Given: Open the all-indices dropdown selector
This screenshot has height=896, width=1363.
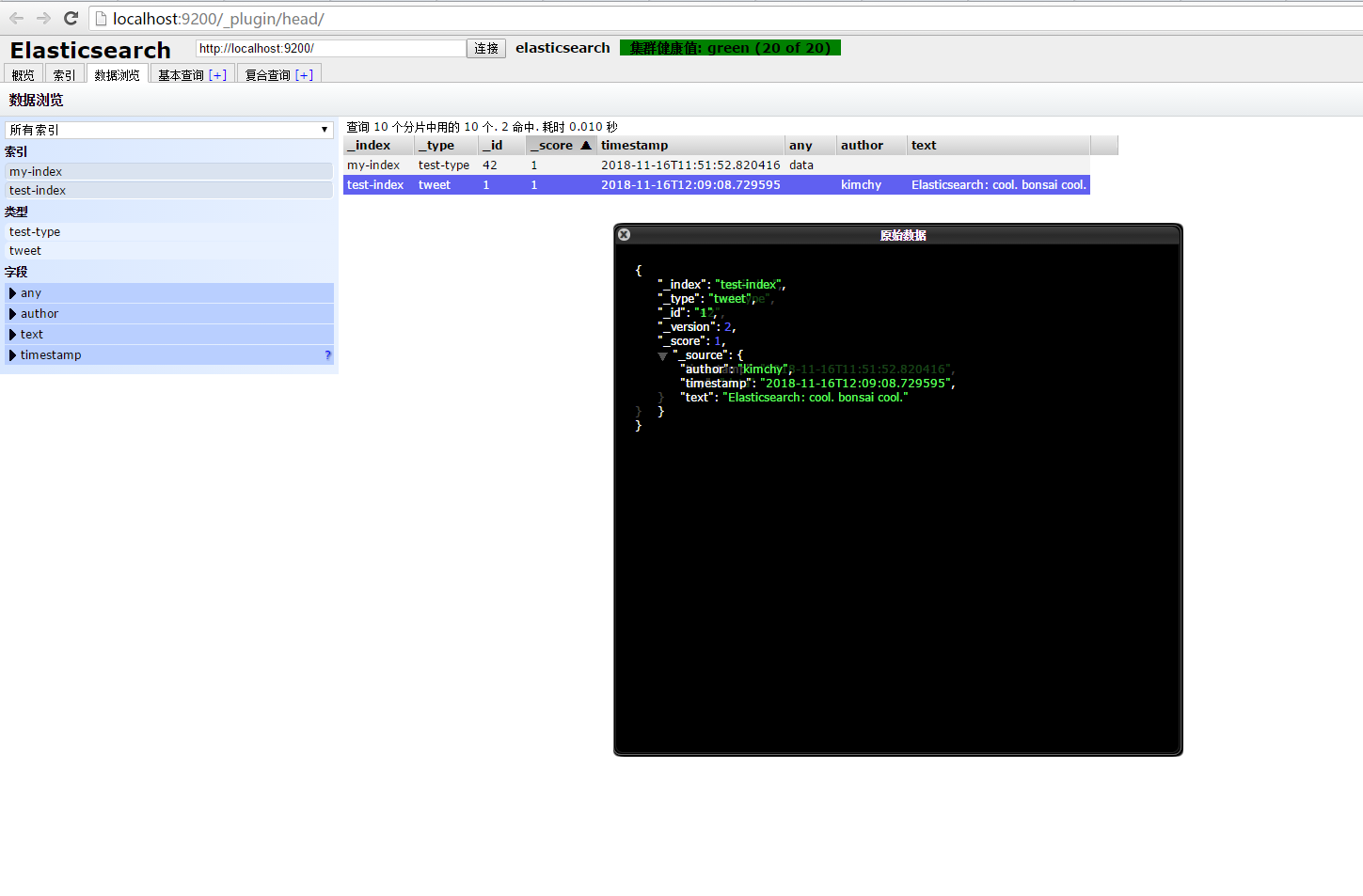Looking at the screenshot, I should tap(169, 130).
